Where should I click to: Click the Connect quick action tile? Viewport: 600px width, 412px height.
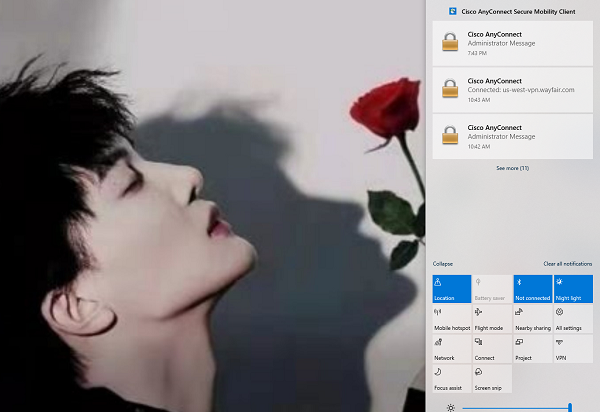click(x=492, y=349)
